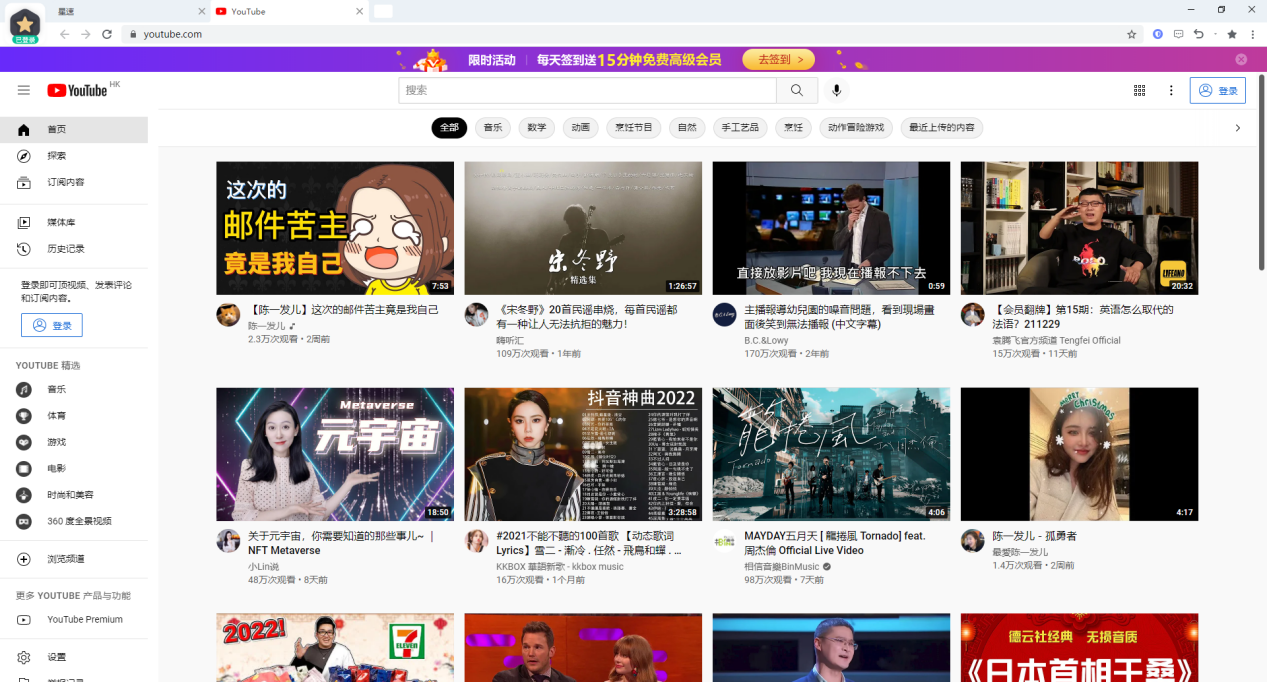This screenshot has width=1267, height=682.
Task: Click the blue extension icon in toolbar
Action: pyautogui.click(x=1158, y=34)
